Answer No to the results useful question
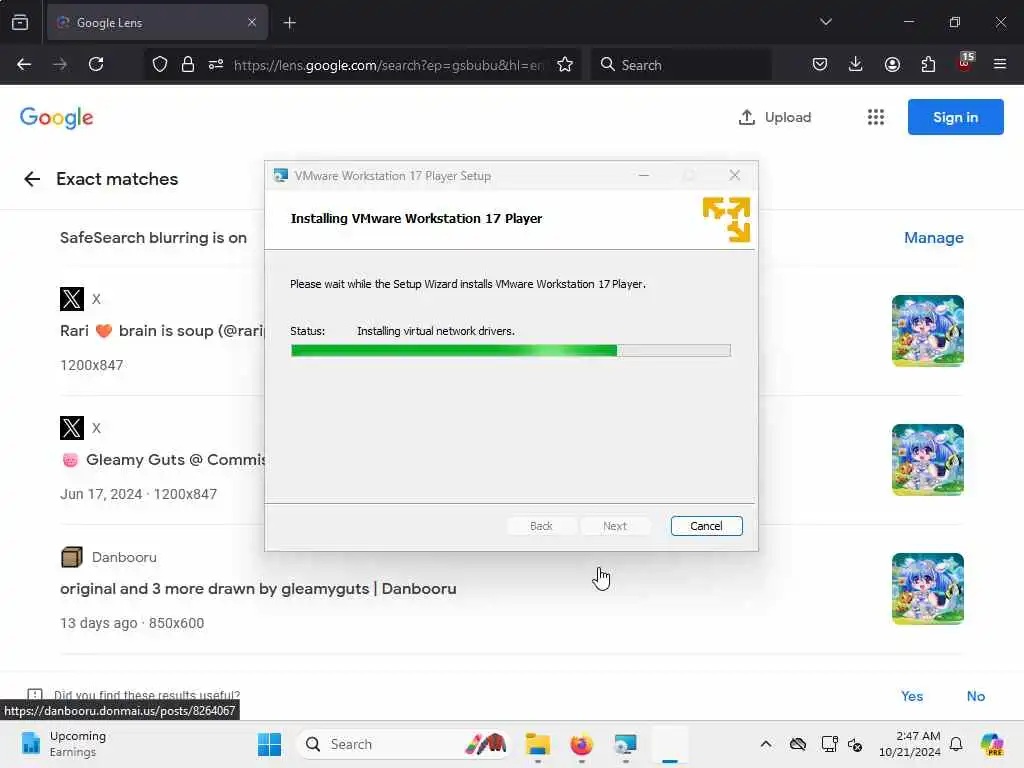The image size is (1024, 768). coord(976,696)
